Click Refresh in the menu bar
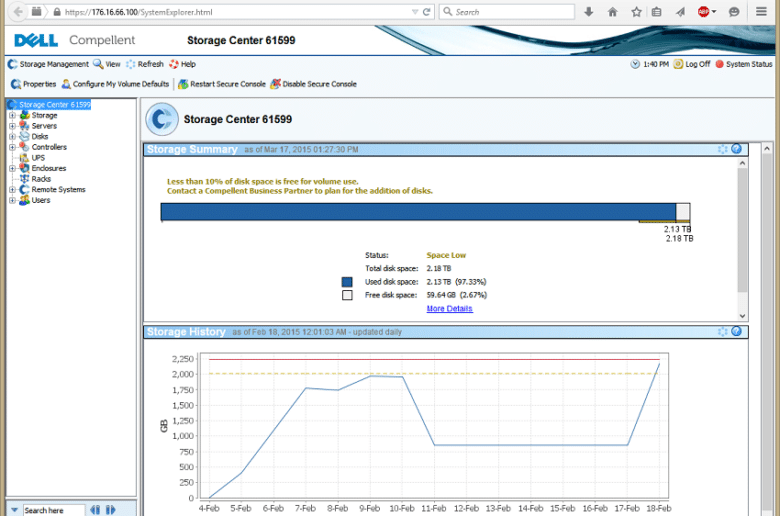The width and height of the screenshot is (780, 516). [x=145, y=64]
